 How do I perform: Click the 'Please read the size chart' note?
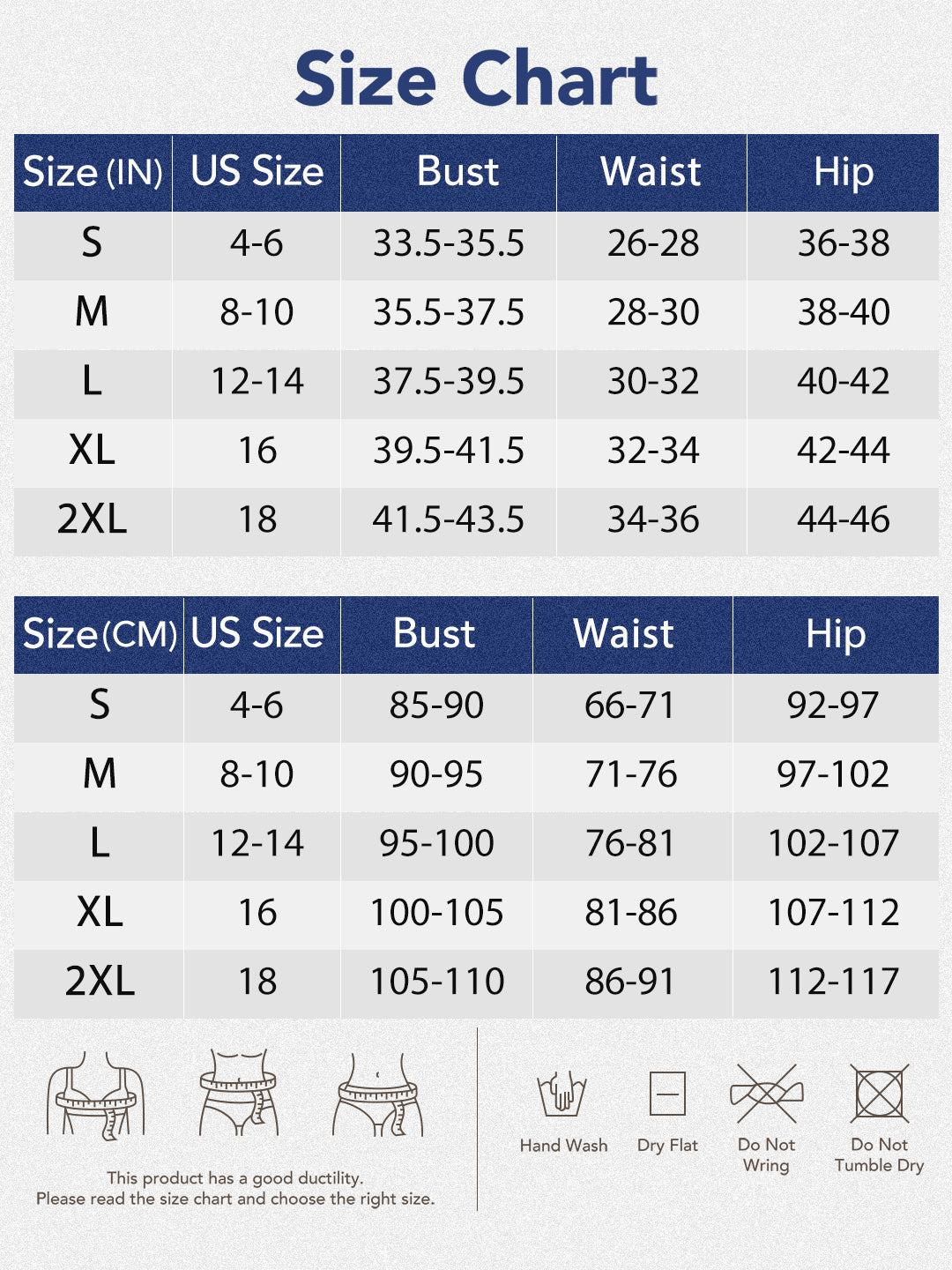[235, 1199]
